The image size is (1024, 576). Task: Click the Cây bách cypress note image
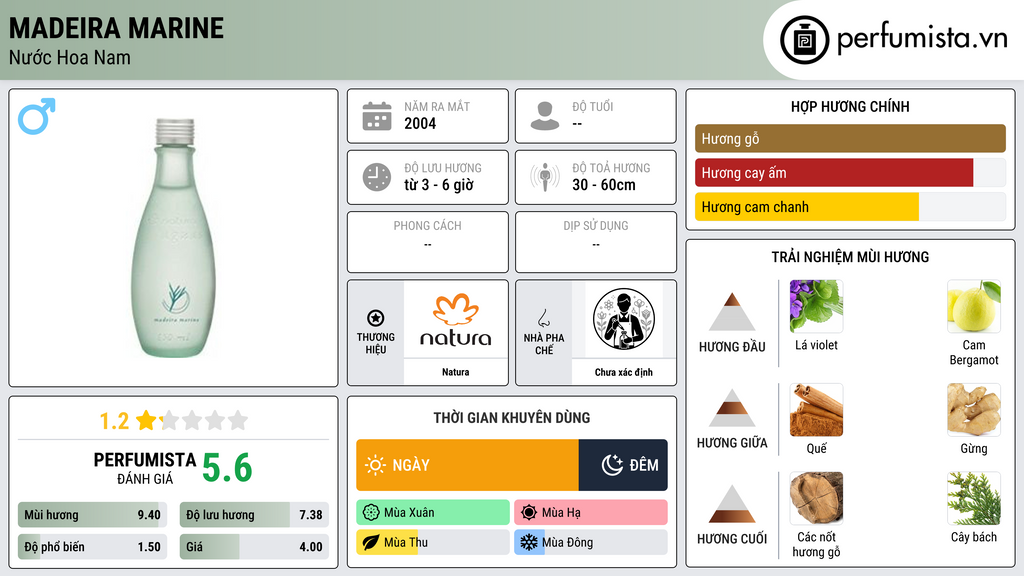[x=974, y=498]
